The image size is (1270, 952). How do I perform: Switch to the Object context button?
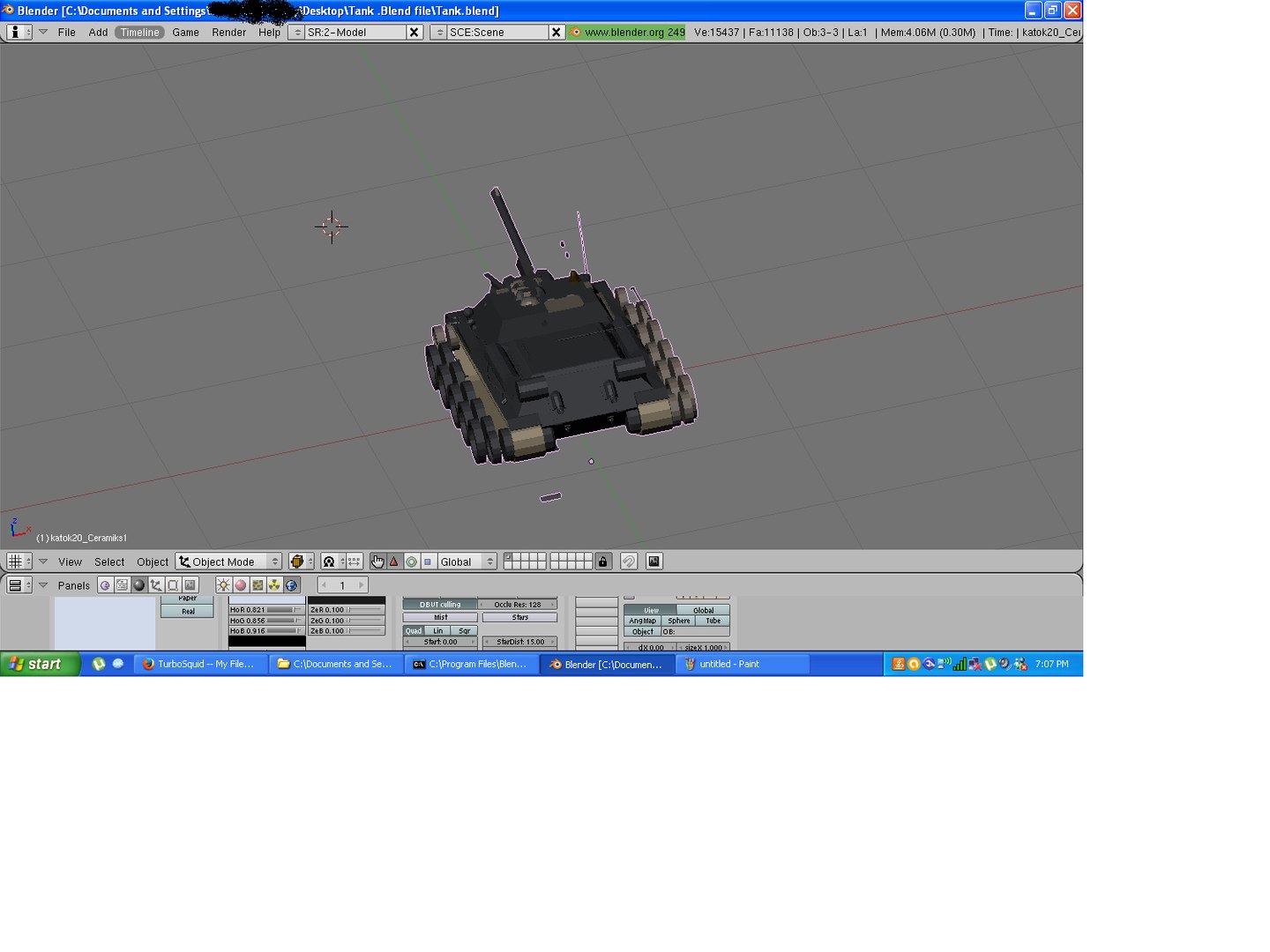point(156,585)
